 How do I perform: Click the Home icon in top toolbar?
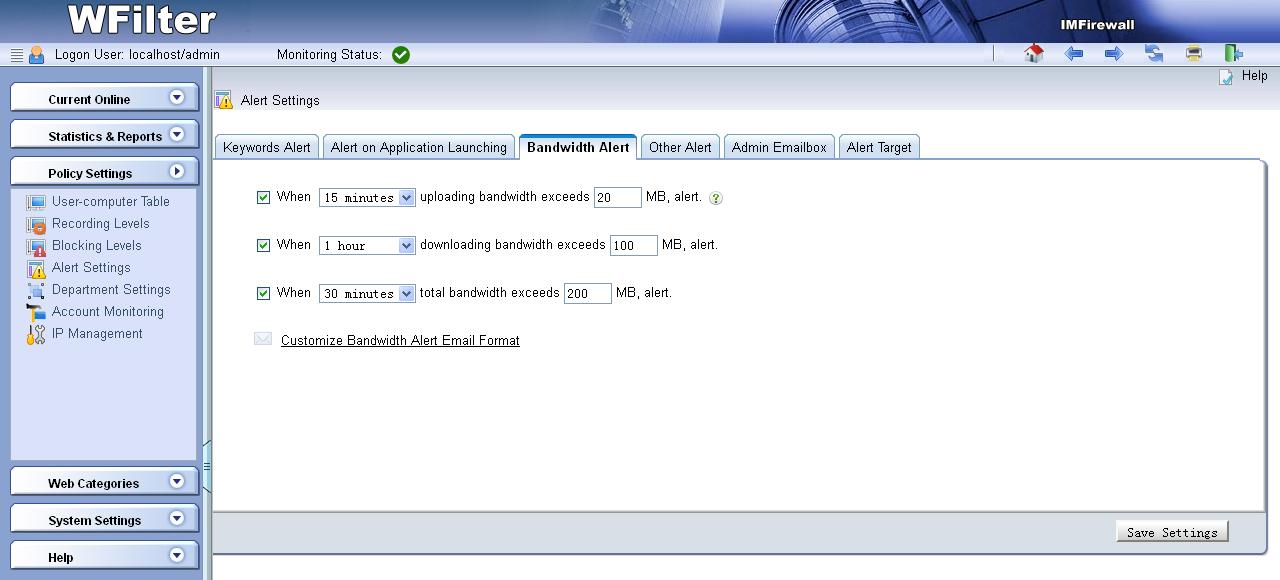(x=1034, y=54)
